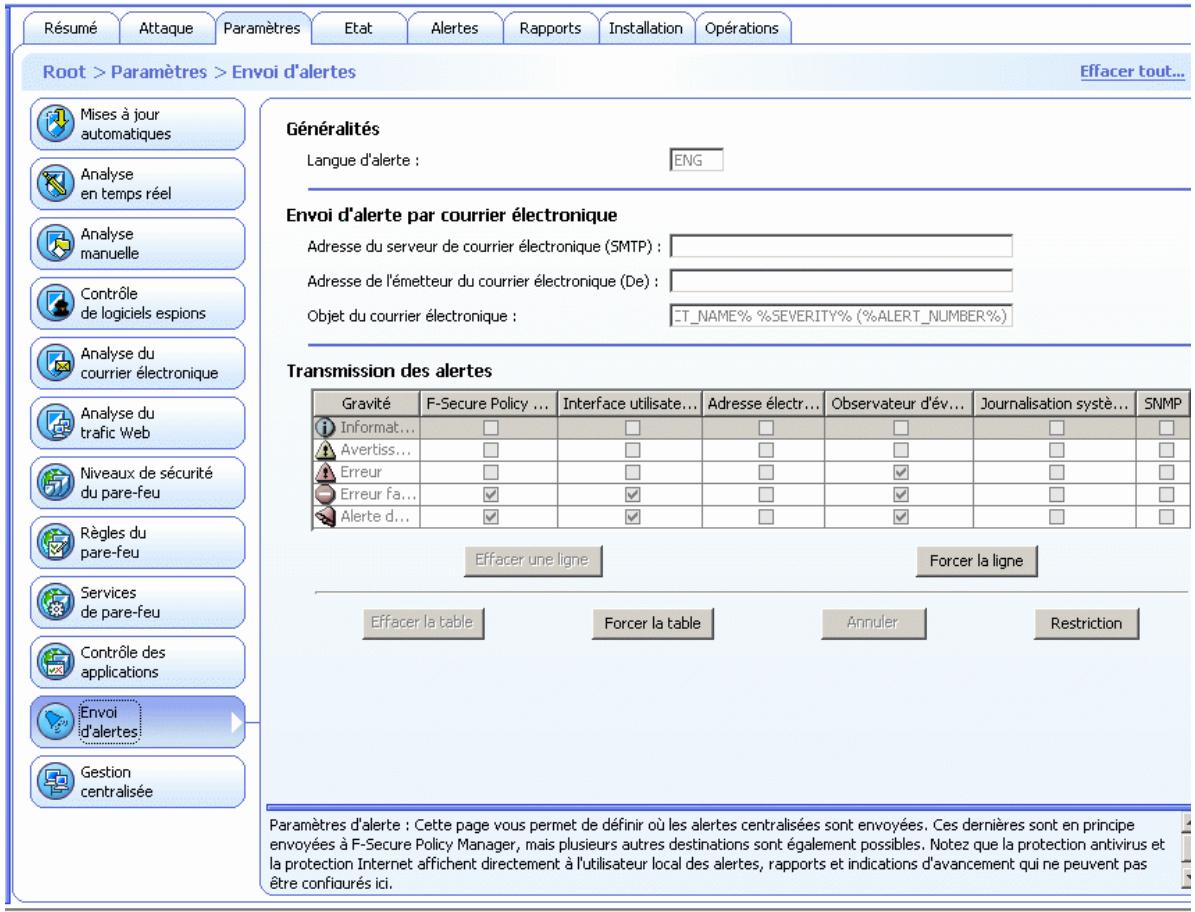Click the Règles du pare-feu icon
Screen dimensions: 1195x912
(56, 542)
